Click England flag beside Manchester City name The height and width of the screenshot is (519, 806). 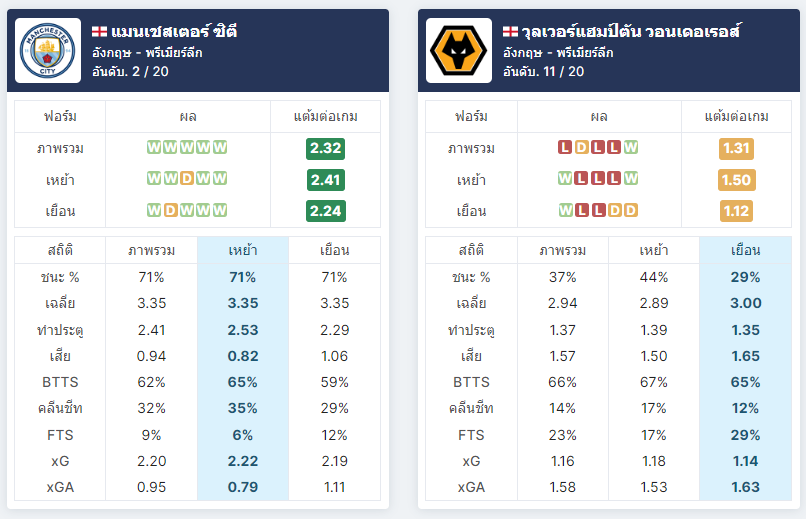coord(99,32)
